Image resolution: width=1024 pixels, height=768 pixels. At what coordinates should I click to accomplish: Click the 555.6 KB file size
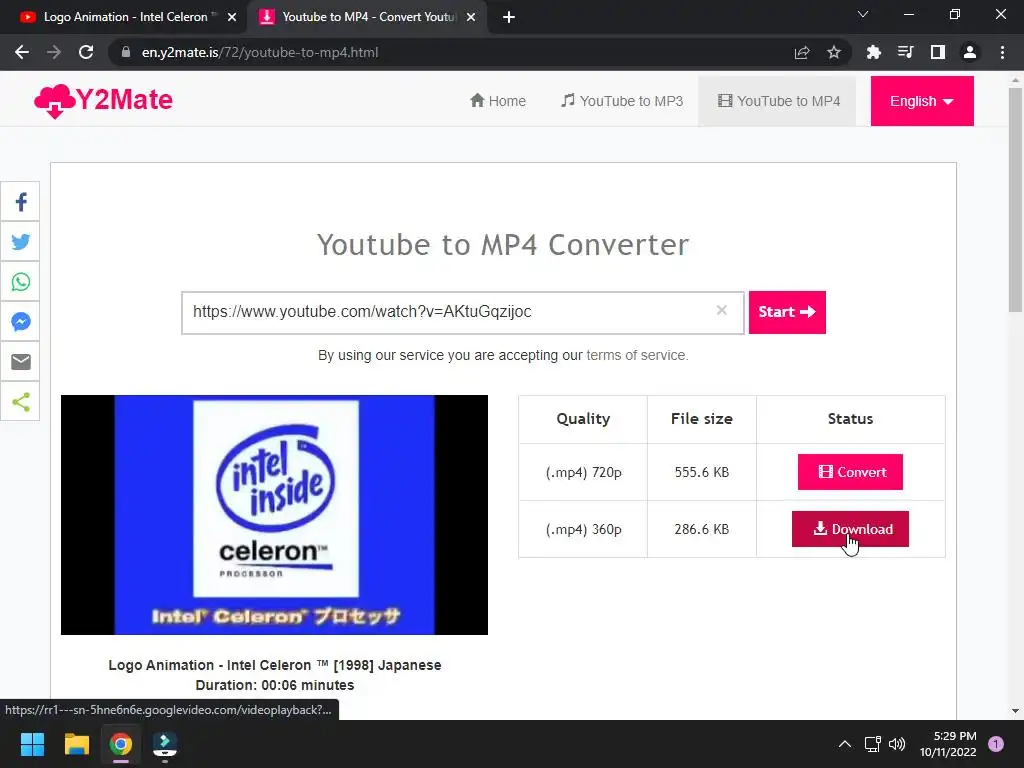701,472
